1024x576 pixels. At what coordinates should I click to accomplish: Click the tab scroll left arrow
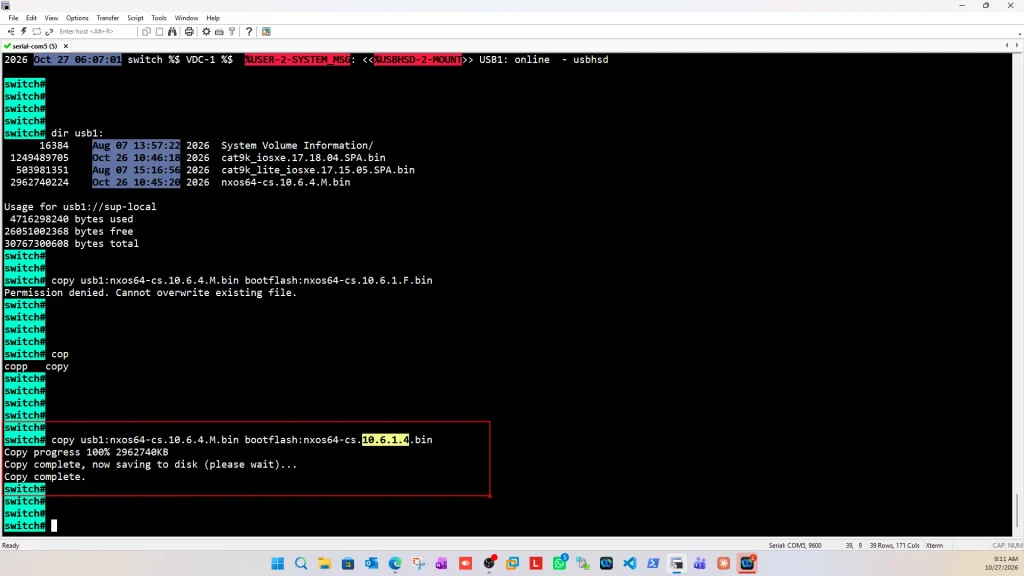(1007, 46)
